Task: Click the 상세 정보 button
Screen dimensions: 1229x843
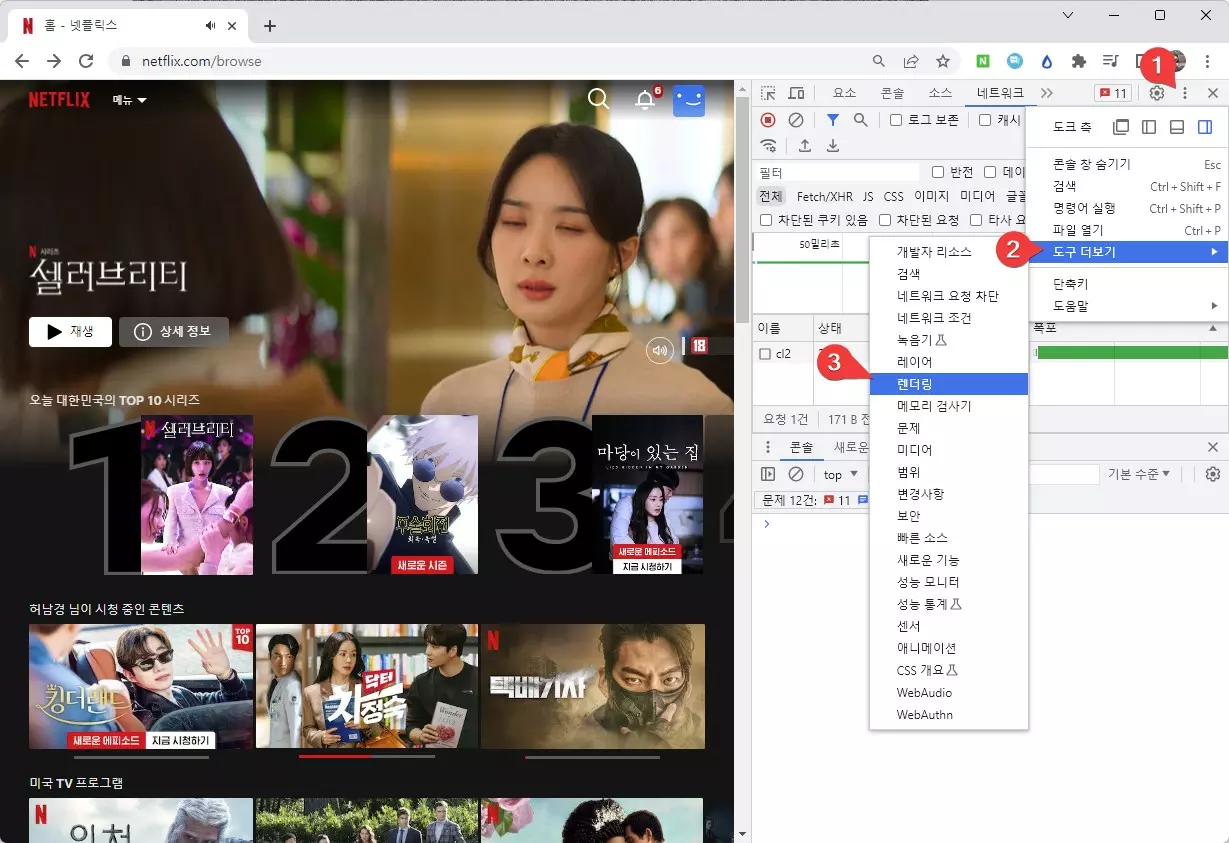Action: (173, 331)
